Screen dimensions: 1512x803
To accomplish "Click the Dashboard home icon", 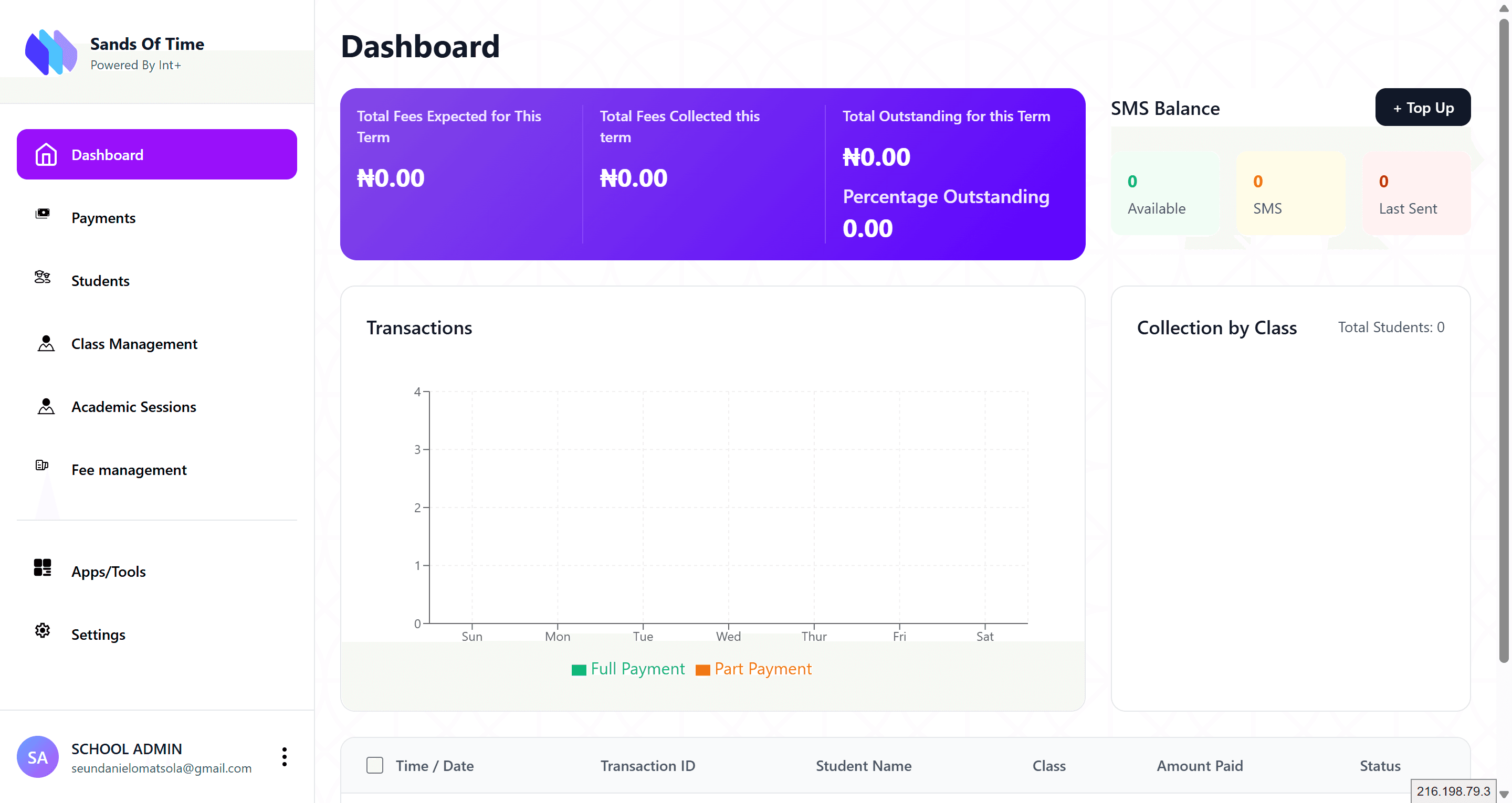I will coord(46,155).
